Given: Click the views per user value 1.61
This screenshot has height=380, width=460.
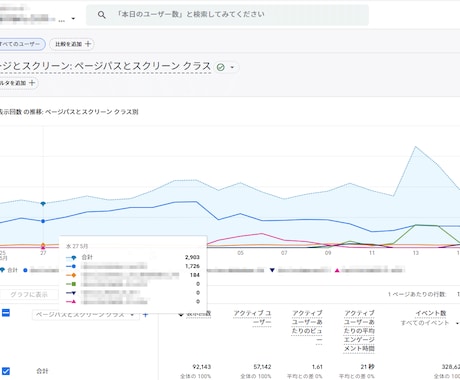Looking at the screenshot, I should (317, 367).
